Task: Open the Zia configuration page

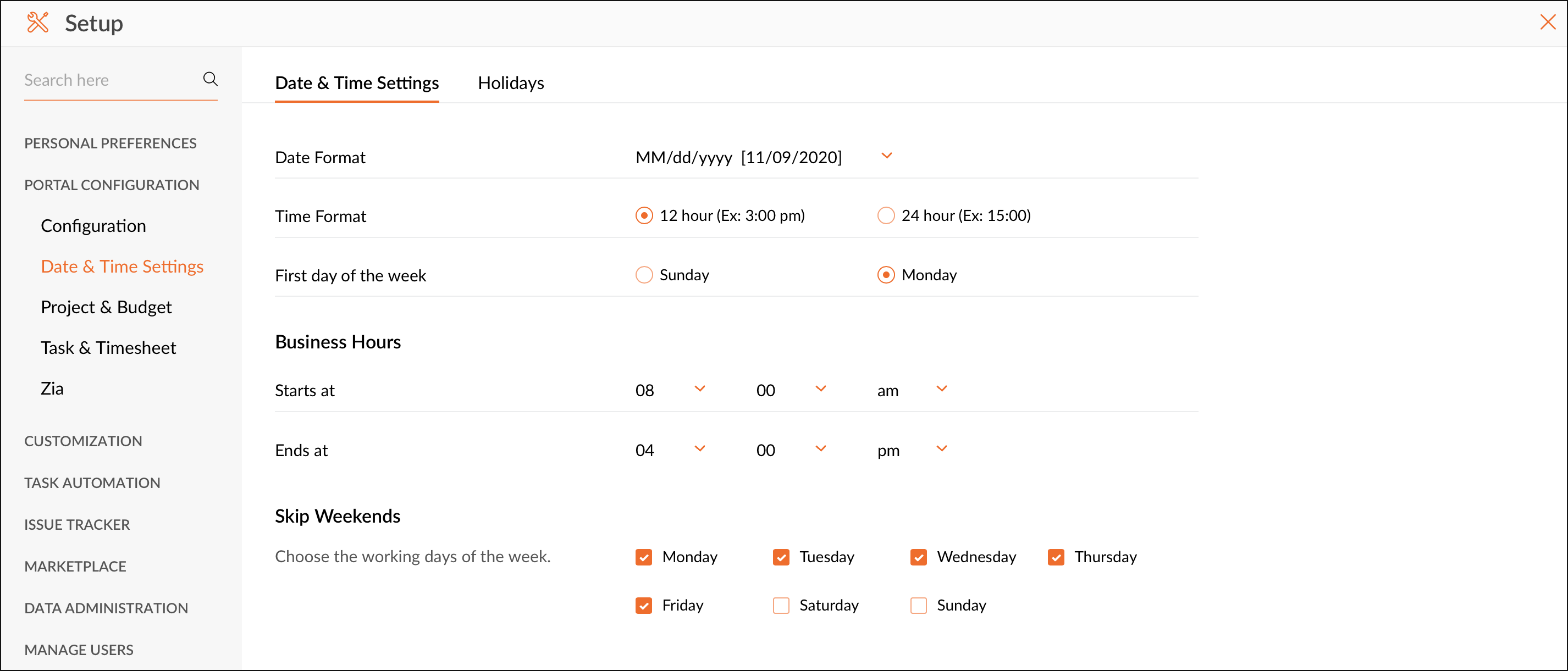Action: point(52,389)
